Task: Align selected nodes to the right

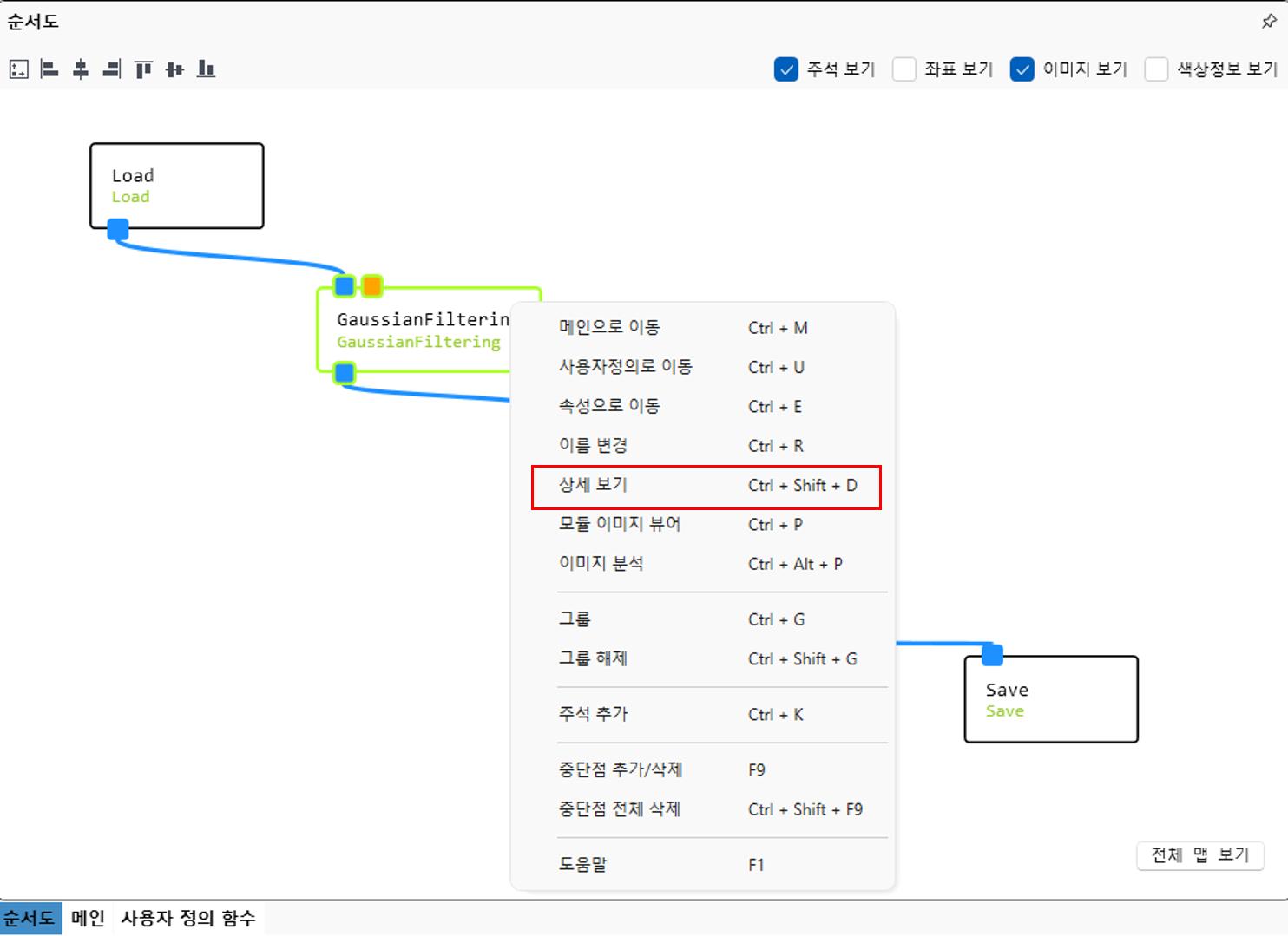Action: 112,69
